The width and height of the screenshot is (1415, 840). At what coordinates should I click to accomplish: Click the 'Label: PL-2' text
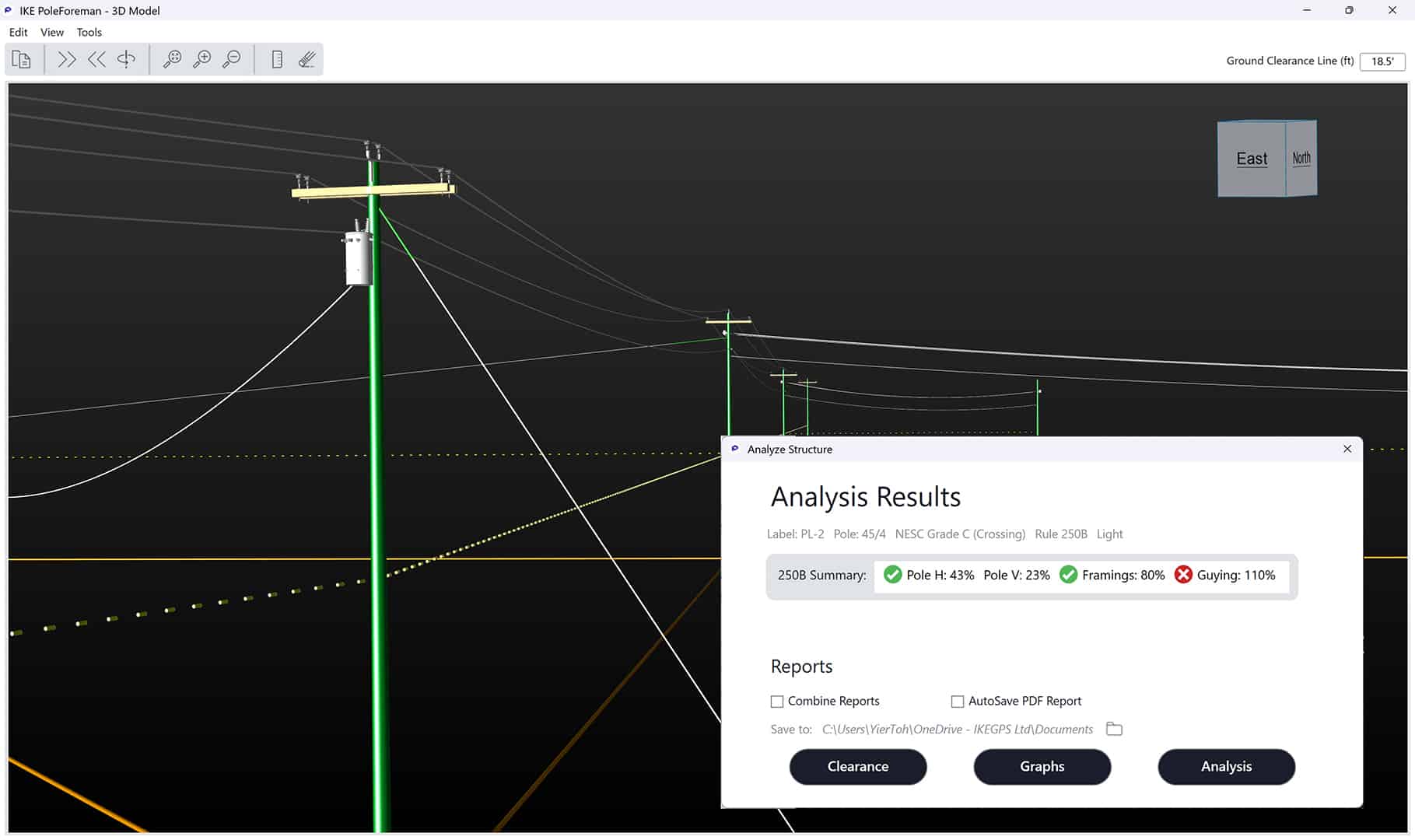tap(795, 534)
